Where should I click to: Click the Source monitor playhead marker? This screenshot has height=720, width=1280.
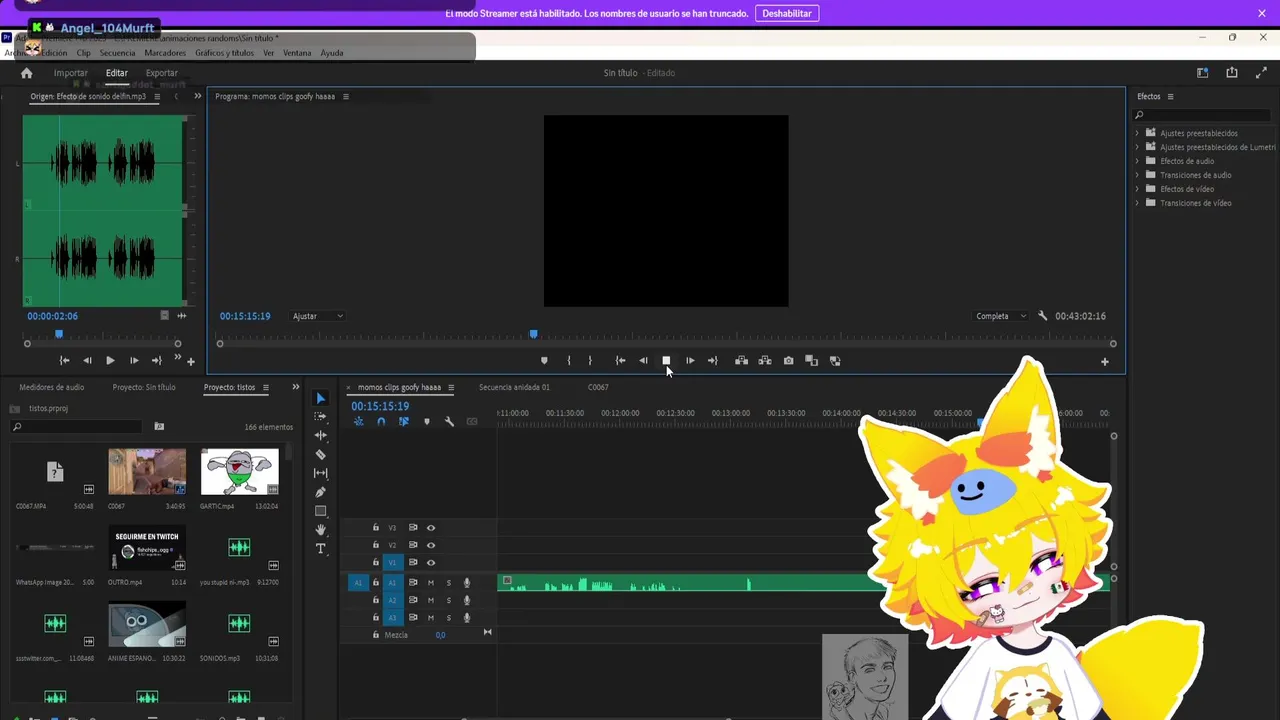tap(59, 334)
